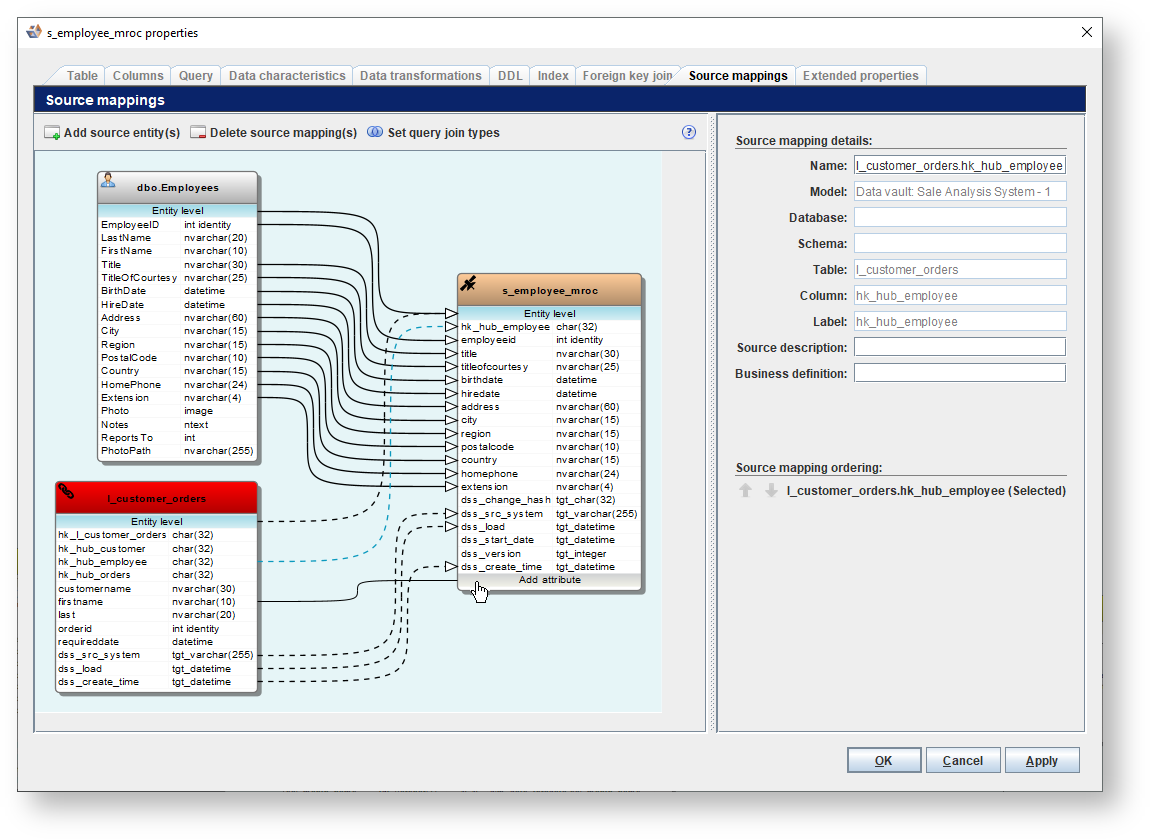Click the Business definition text field
Screen dimensions: 1151x840
pos(959,373)
